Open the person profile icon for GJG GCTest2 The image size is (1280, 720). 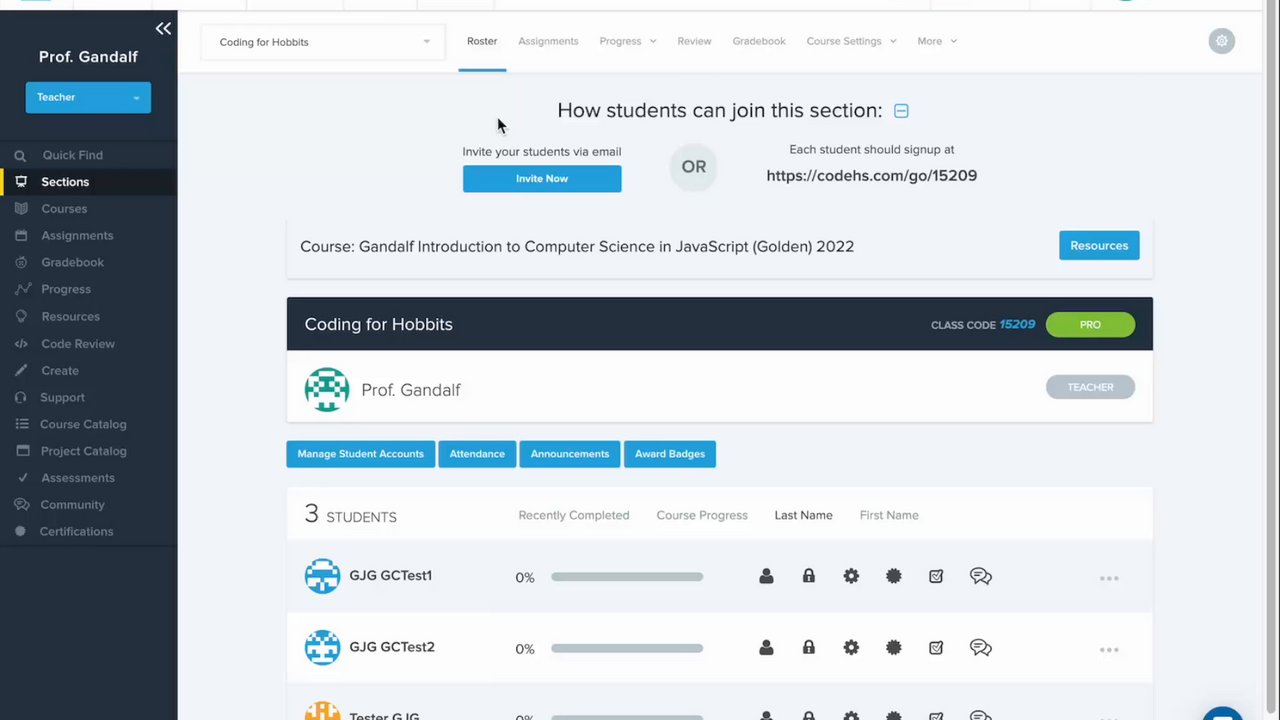click(766, 648)
